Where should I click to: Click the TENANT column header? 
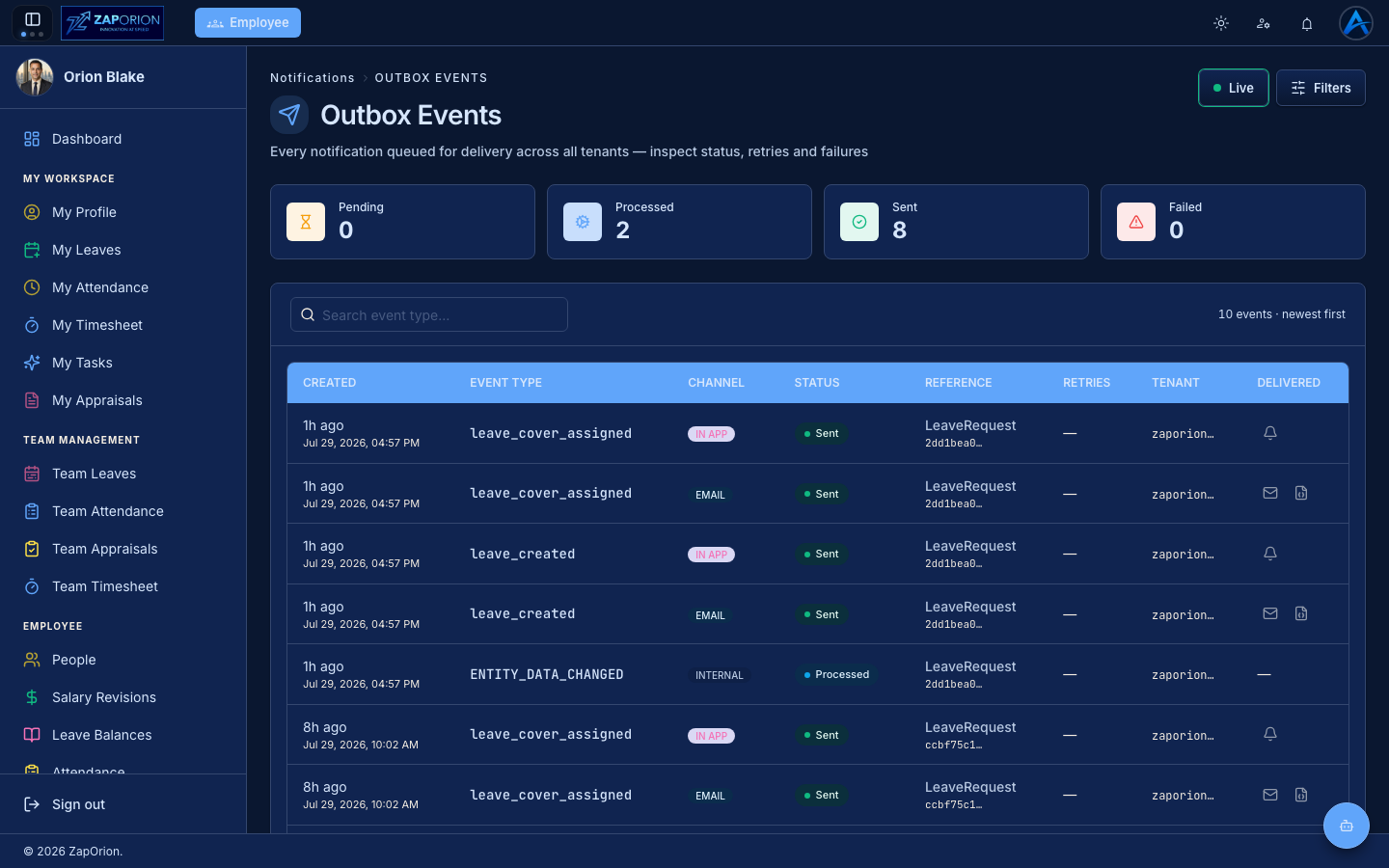click(x=1176, y=383)
